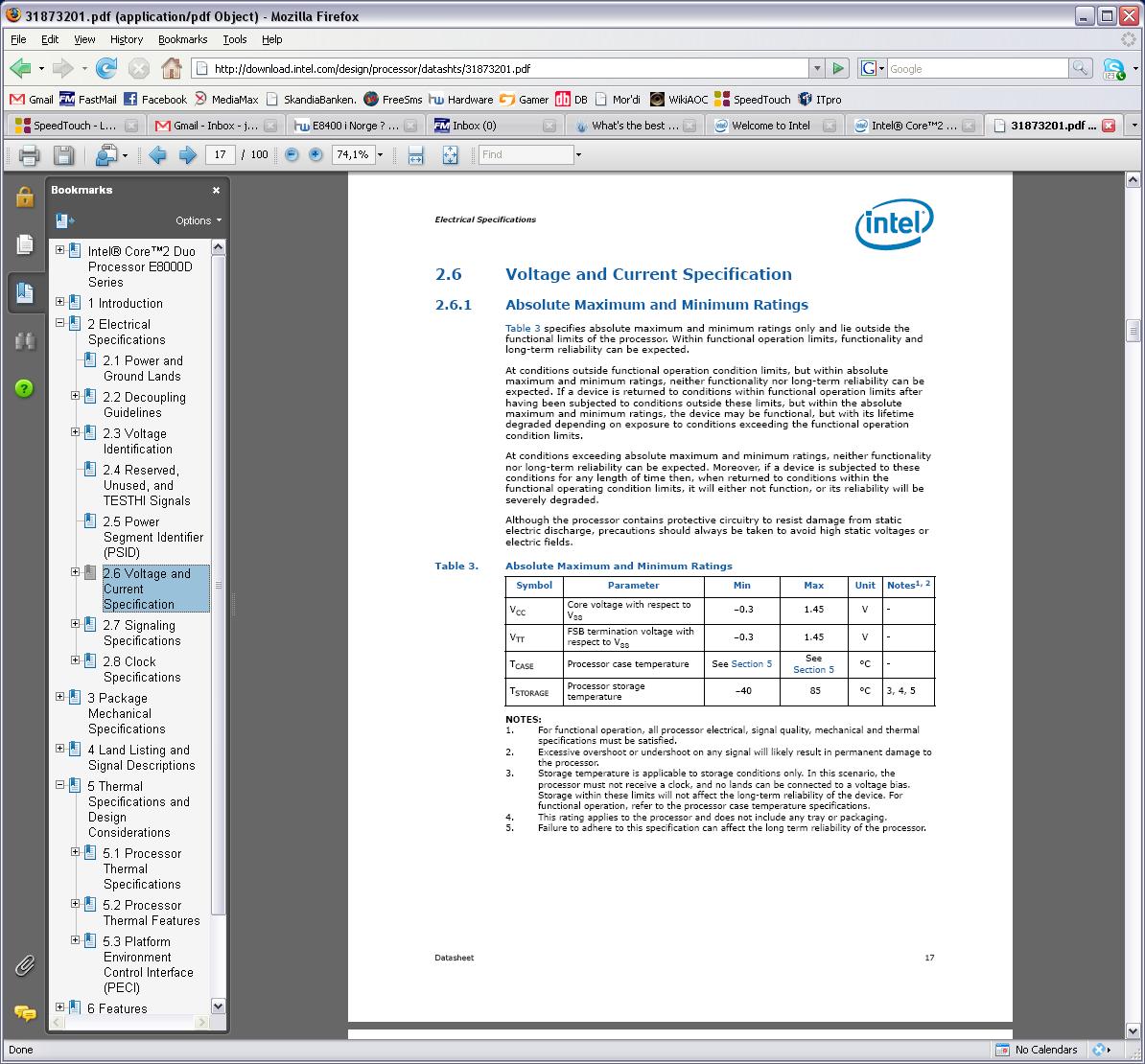Click the Fit Page icon

pyautogui.click(x=450, y=154)
